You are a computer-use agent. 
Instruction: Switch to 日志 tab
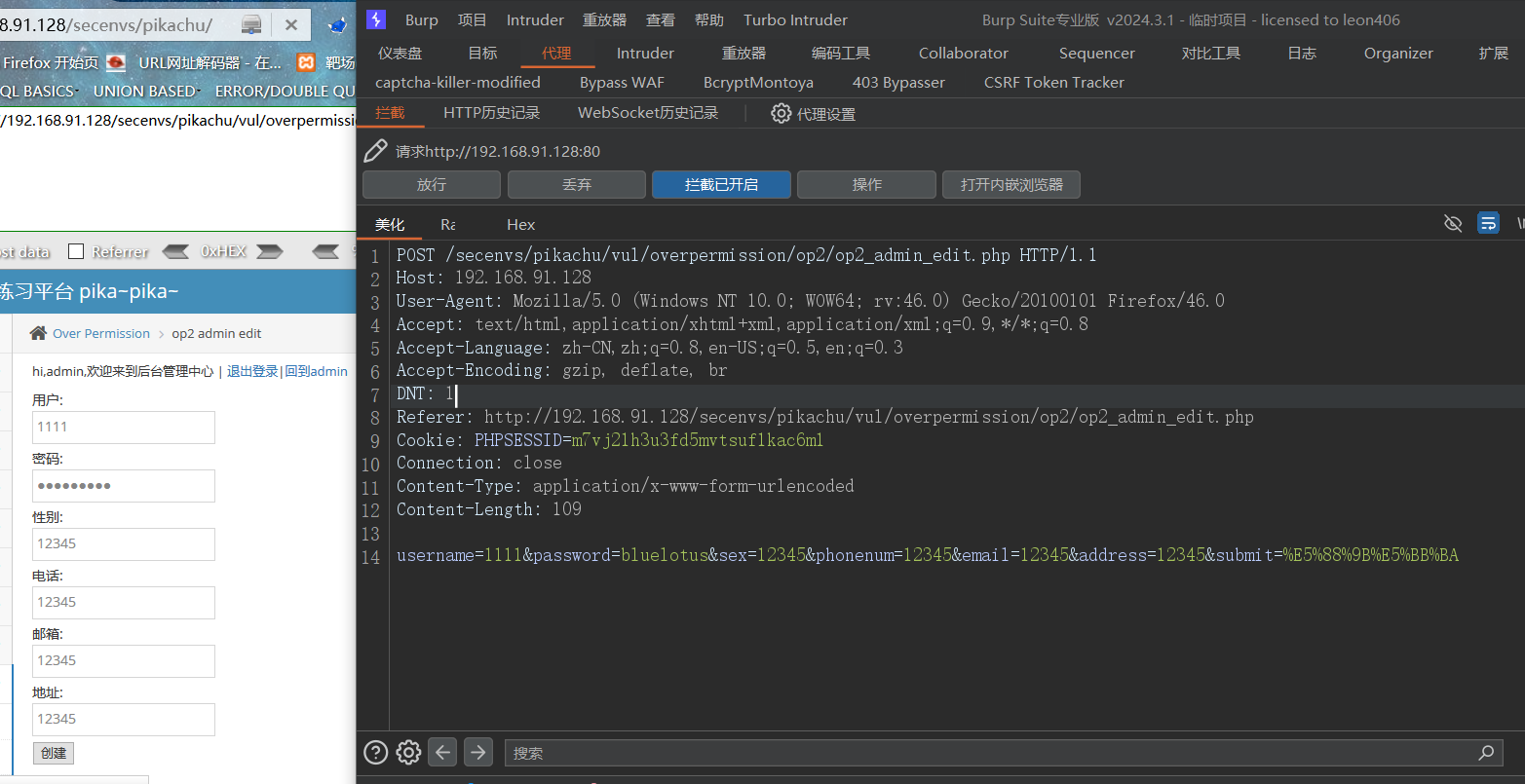1302,53
